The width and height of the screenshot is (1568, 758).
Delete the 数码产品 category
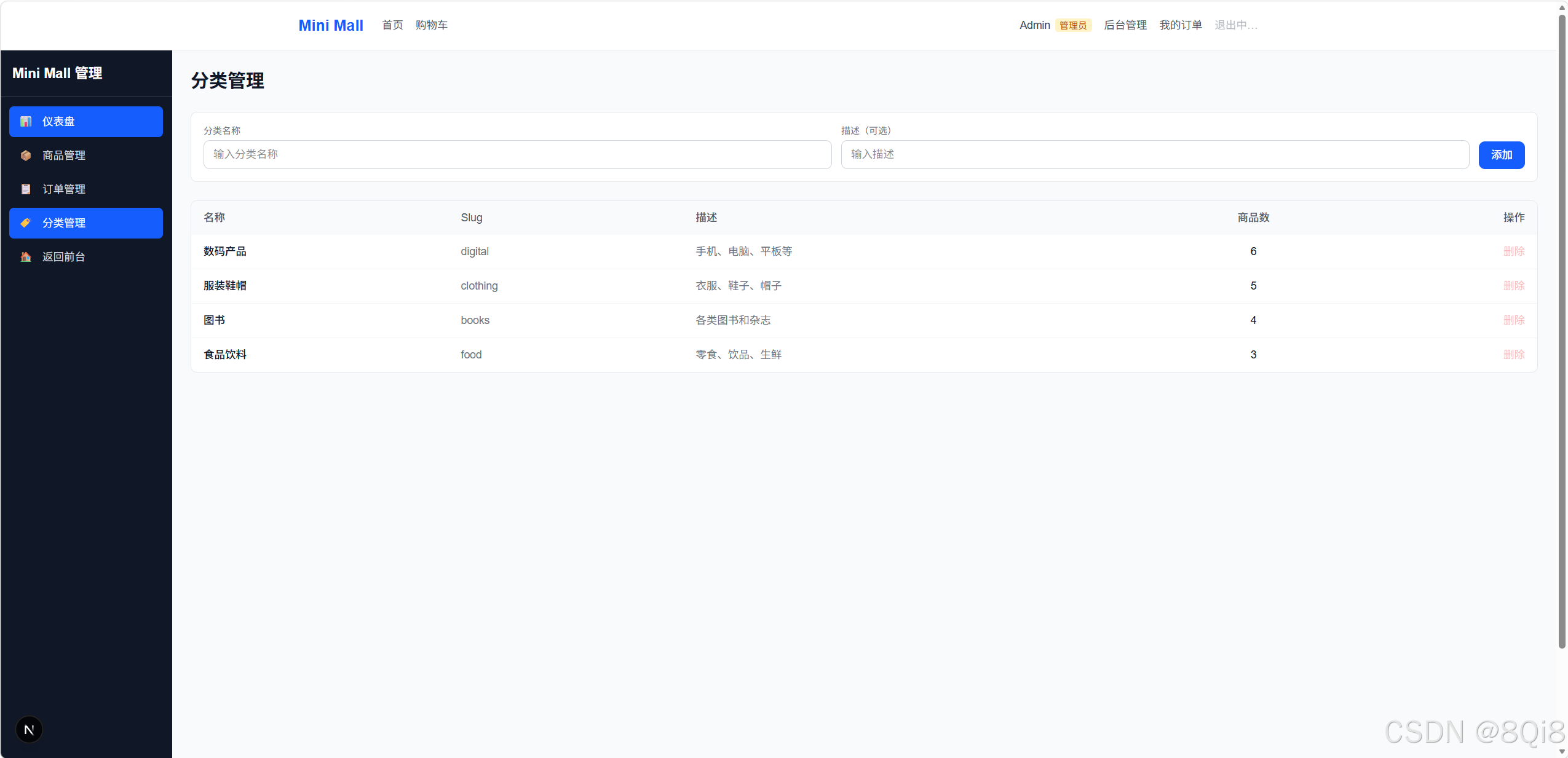click(x=1514, y=251)
